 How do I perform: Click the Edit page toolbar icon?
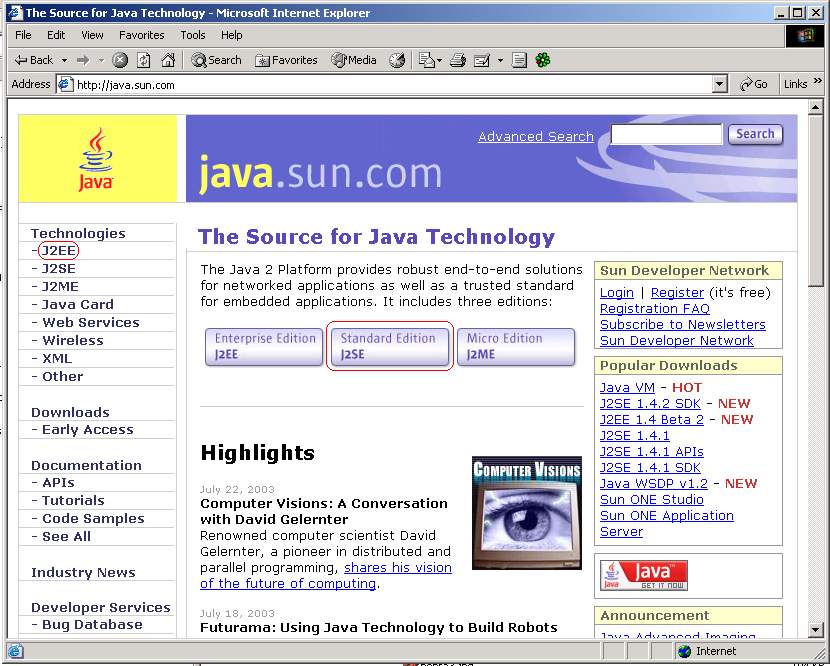point(482,60)
